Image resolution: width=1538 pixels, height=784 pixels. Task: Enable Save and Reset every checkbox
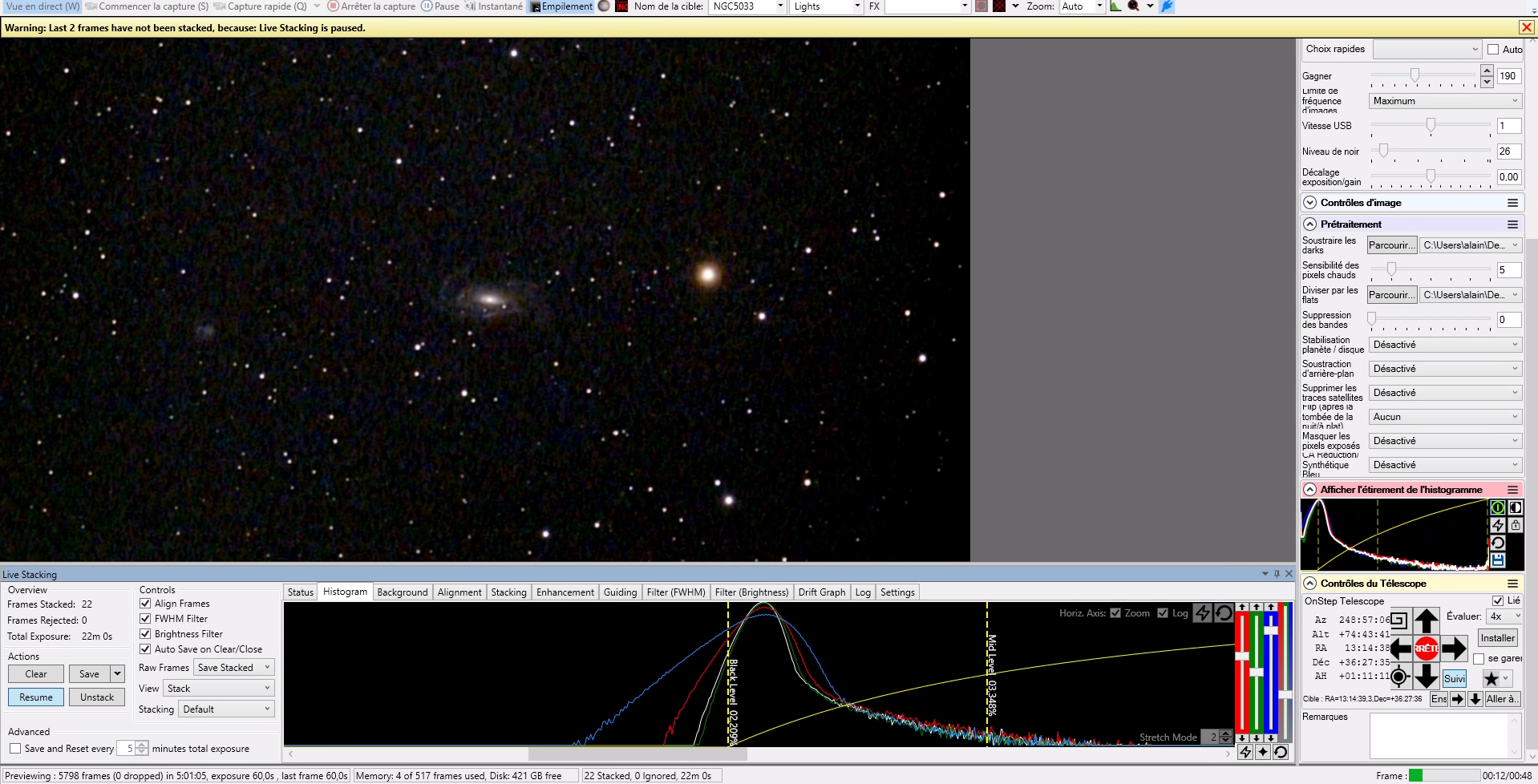click(15, 749)
